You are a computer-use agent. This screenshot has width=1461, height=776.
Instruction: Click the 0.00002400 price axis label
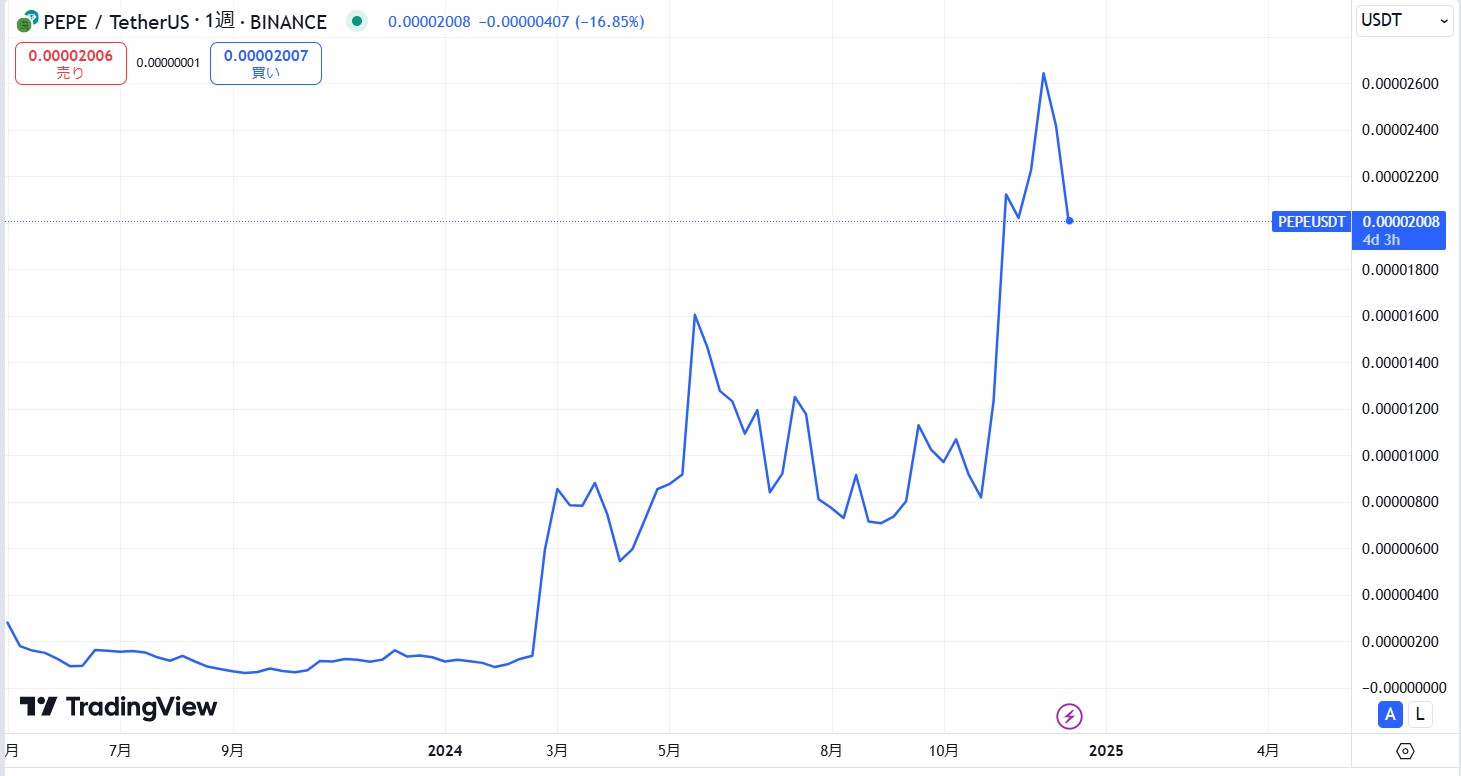click(x=1400, y=130)
